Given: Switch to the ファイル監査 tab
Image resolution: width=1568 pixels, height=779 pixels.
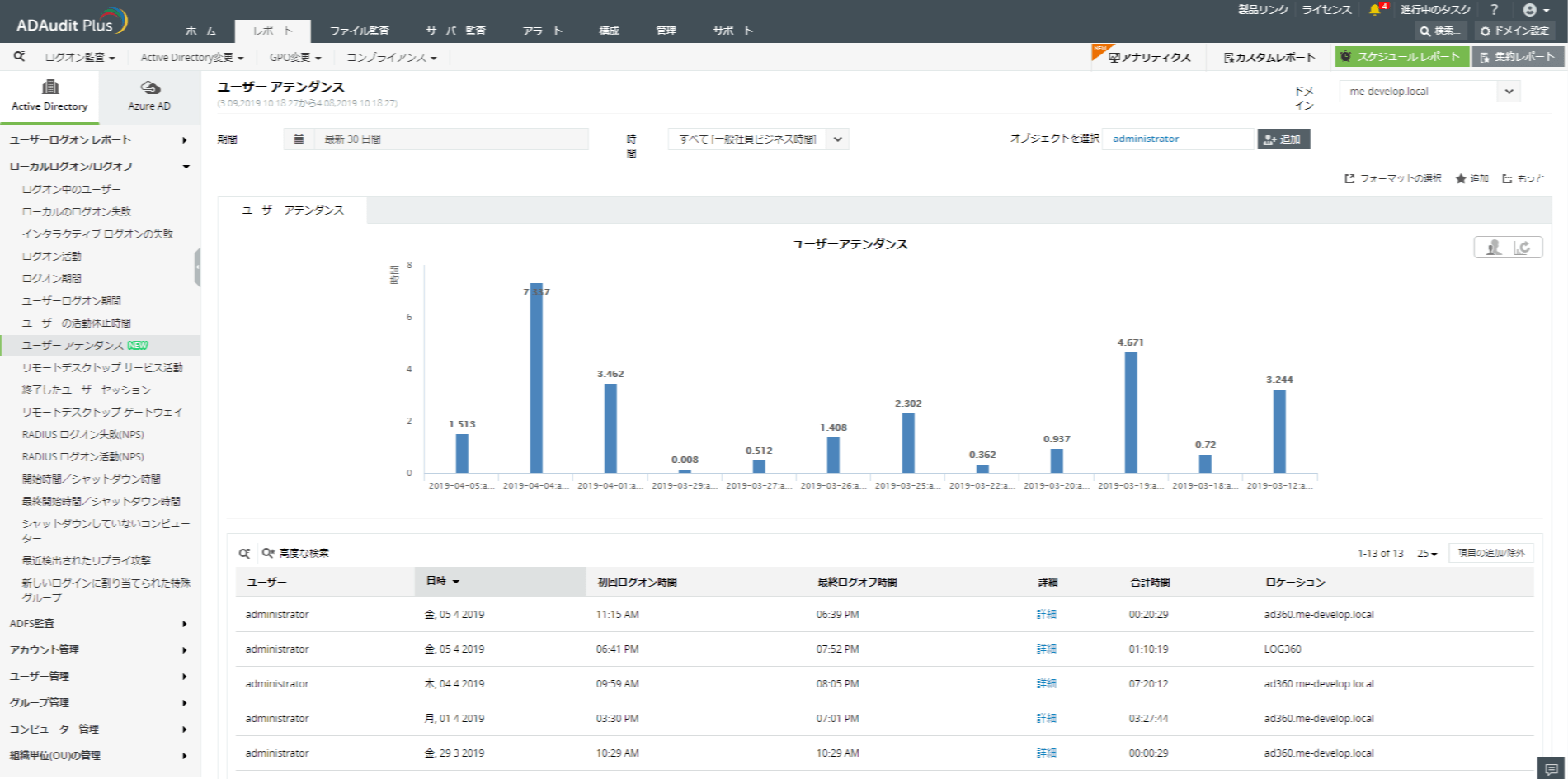Looking at the screenshot, I should click(359, 31).
